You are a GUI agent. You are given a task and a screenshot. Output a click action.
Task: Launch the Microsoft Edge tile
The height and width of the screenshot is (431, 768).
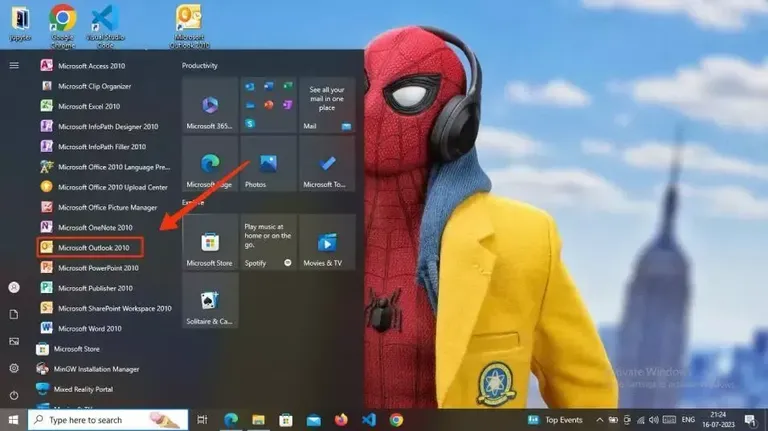point(210,164)
